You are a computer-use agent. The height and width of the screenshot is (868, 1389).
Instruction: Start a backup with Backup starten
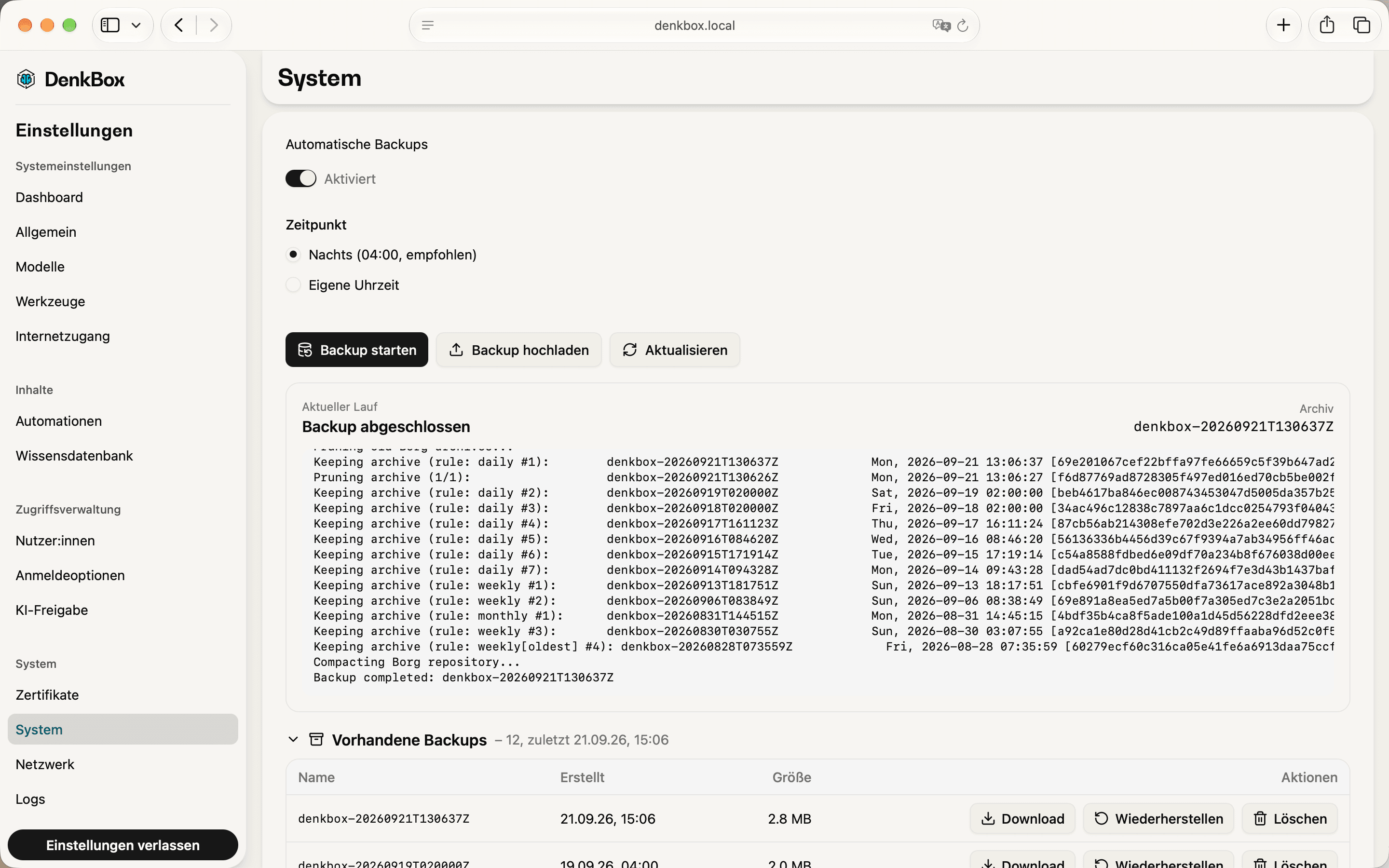(x=357, y=350)
